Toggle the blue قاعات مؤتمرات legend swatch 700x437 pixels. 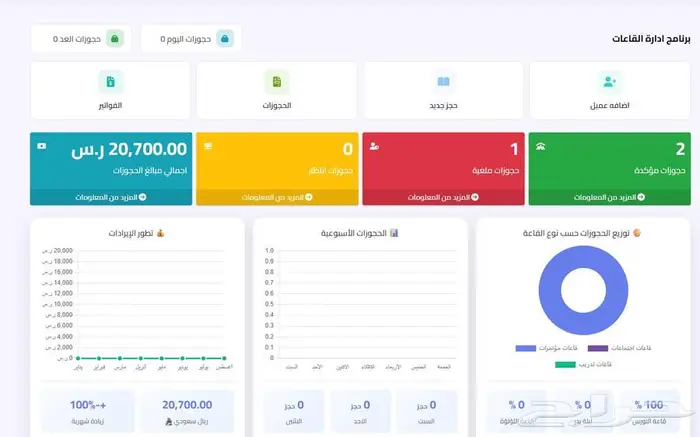point(525,348)
